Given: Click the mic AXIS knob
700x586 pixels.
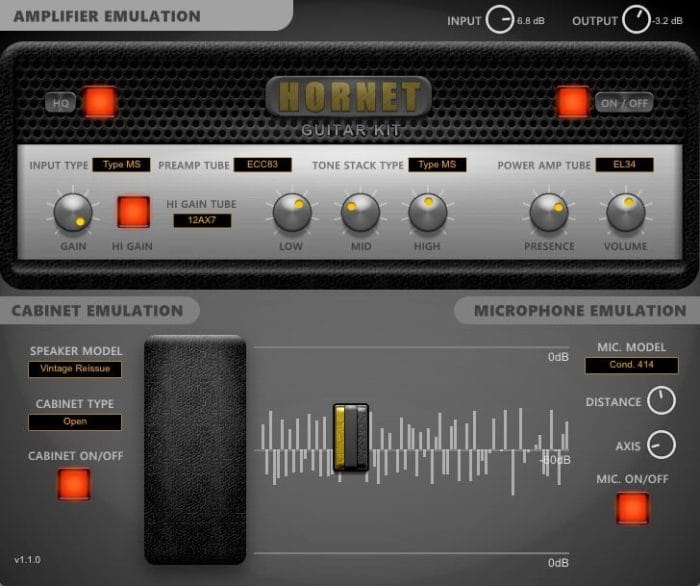Looking at the screenshot, I should tap(661, 445).
